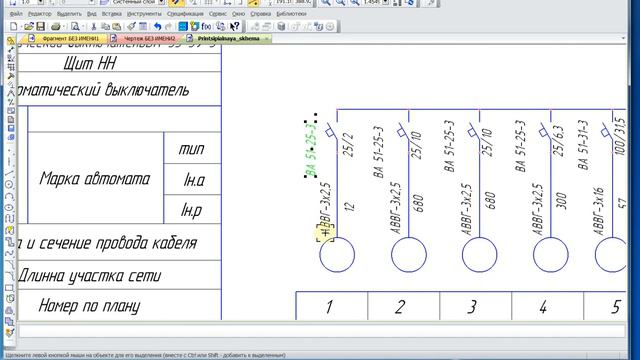
Task: Select the Geometry panel icon in sidebar
Action: 11,41
